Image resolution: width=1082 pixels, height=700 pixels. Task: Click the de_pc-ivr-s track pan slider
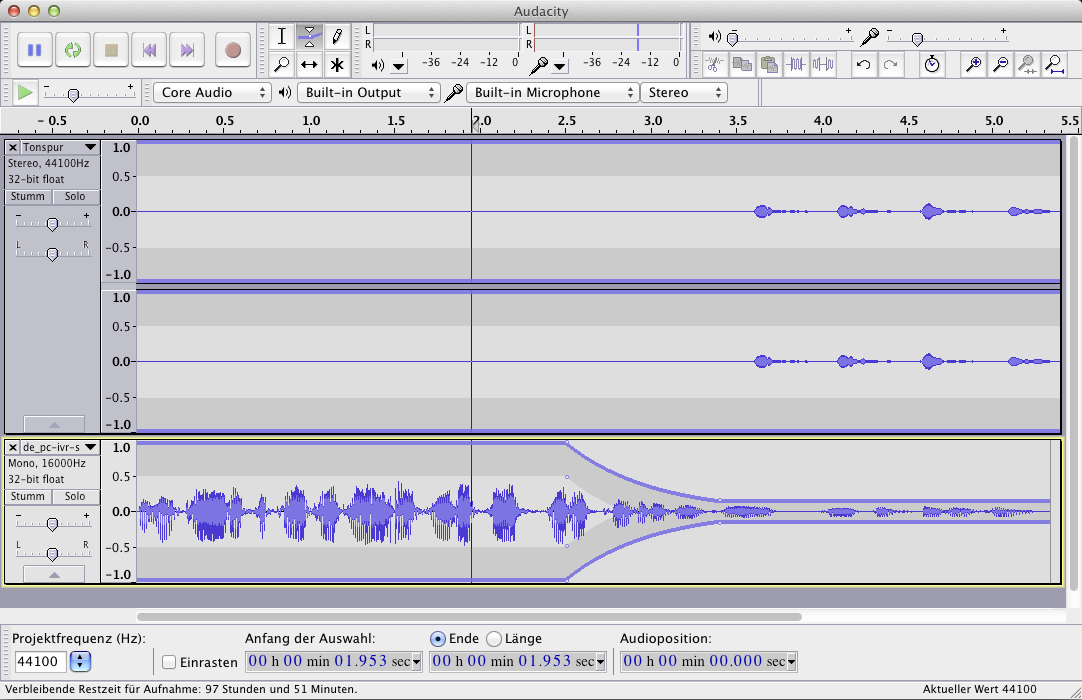click(x=52, y=553)
